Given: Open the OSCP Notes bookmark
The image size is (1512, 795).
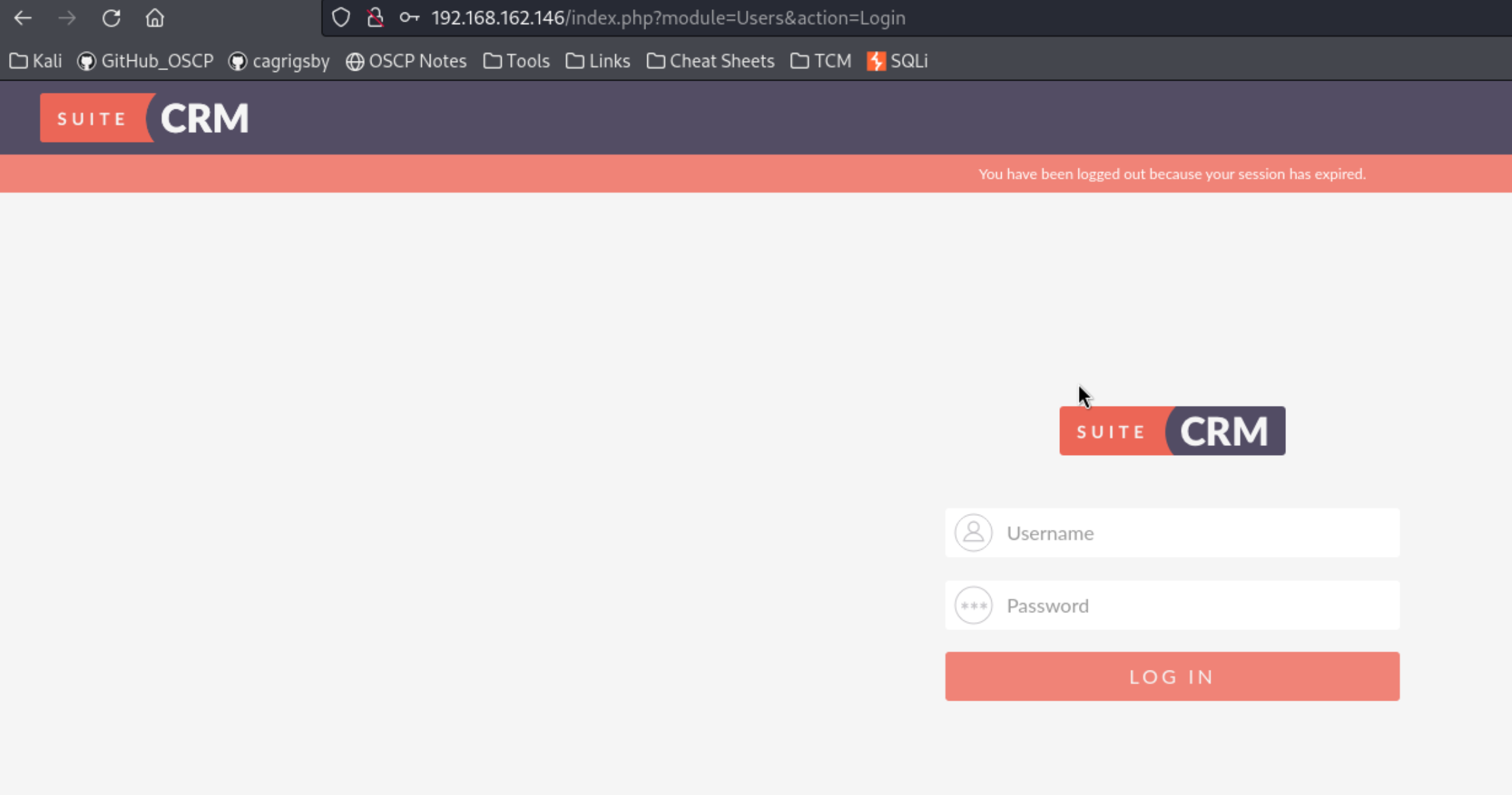Looking at the screenshot, I should [x=406, y=61].
